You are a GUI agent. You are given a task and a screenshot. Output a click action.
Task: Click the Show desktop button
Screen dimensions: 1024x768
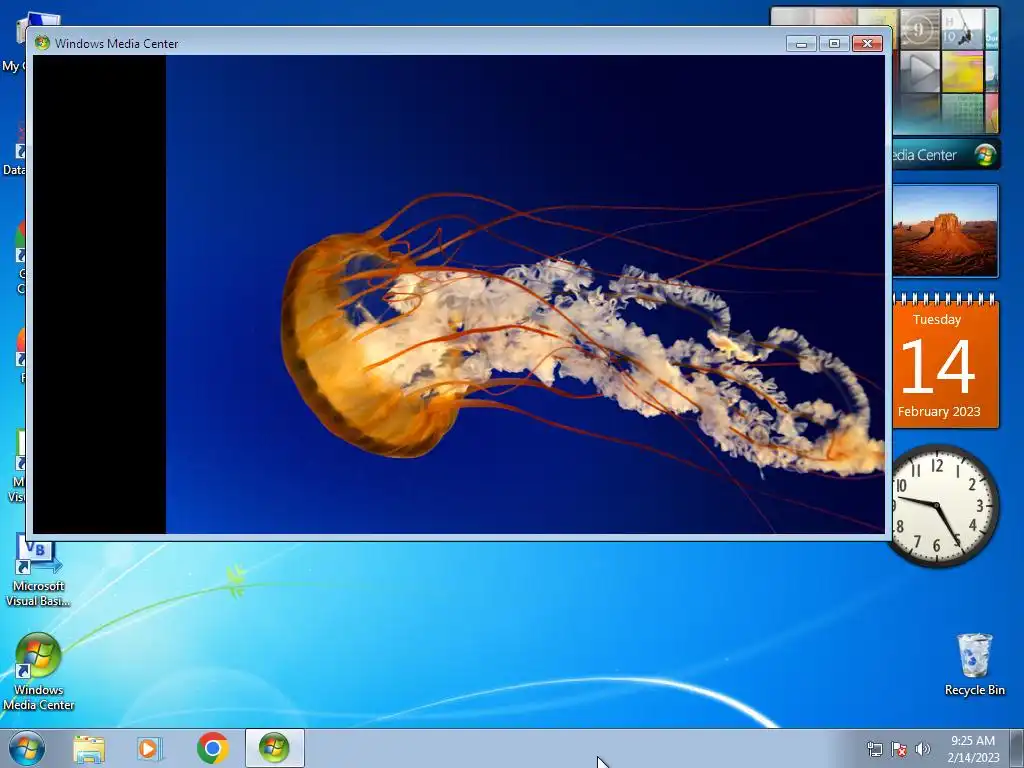pyautogui.click(x=1017, y=748)
